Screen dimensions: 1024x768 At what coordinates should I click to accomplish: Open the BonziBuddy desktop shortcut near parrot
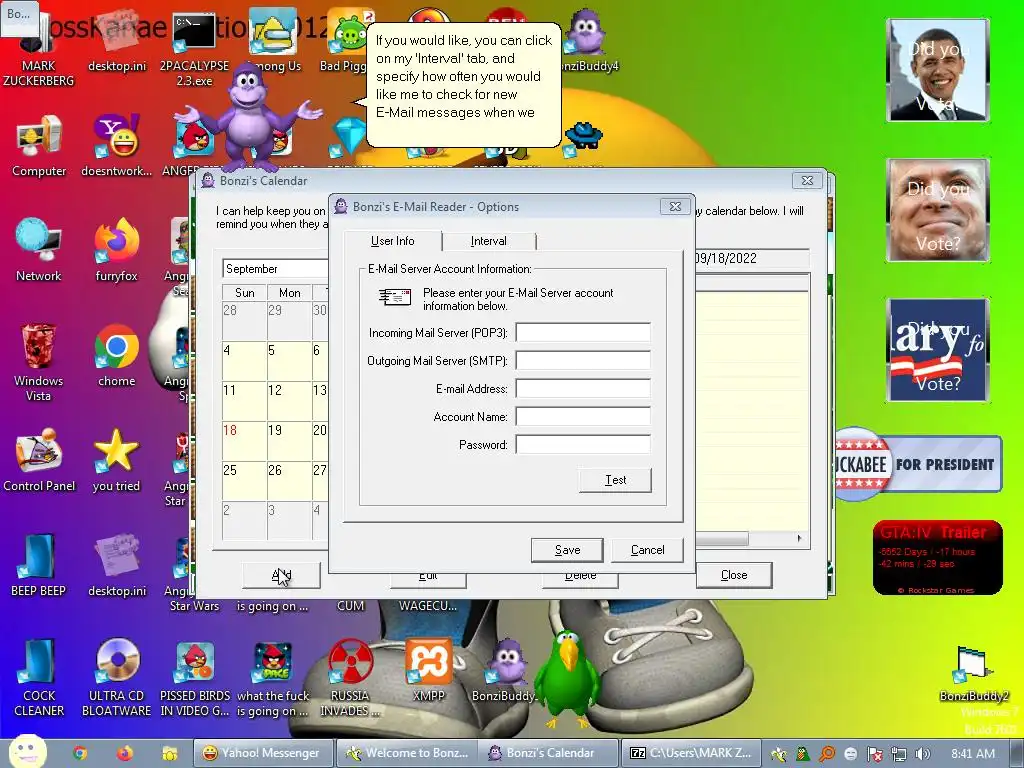tap(505, 671)
